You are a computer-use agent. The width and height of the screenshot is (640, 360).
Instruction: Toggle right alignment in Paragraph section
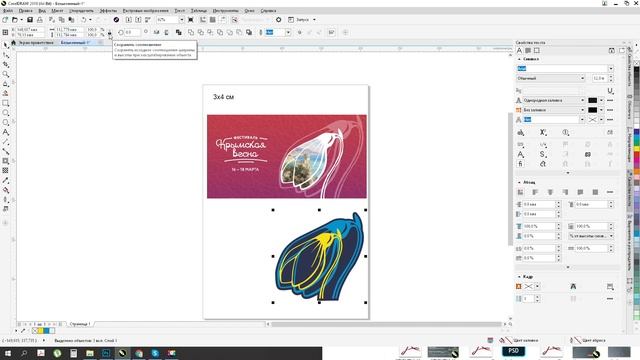click(x=565, y=192)
